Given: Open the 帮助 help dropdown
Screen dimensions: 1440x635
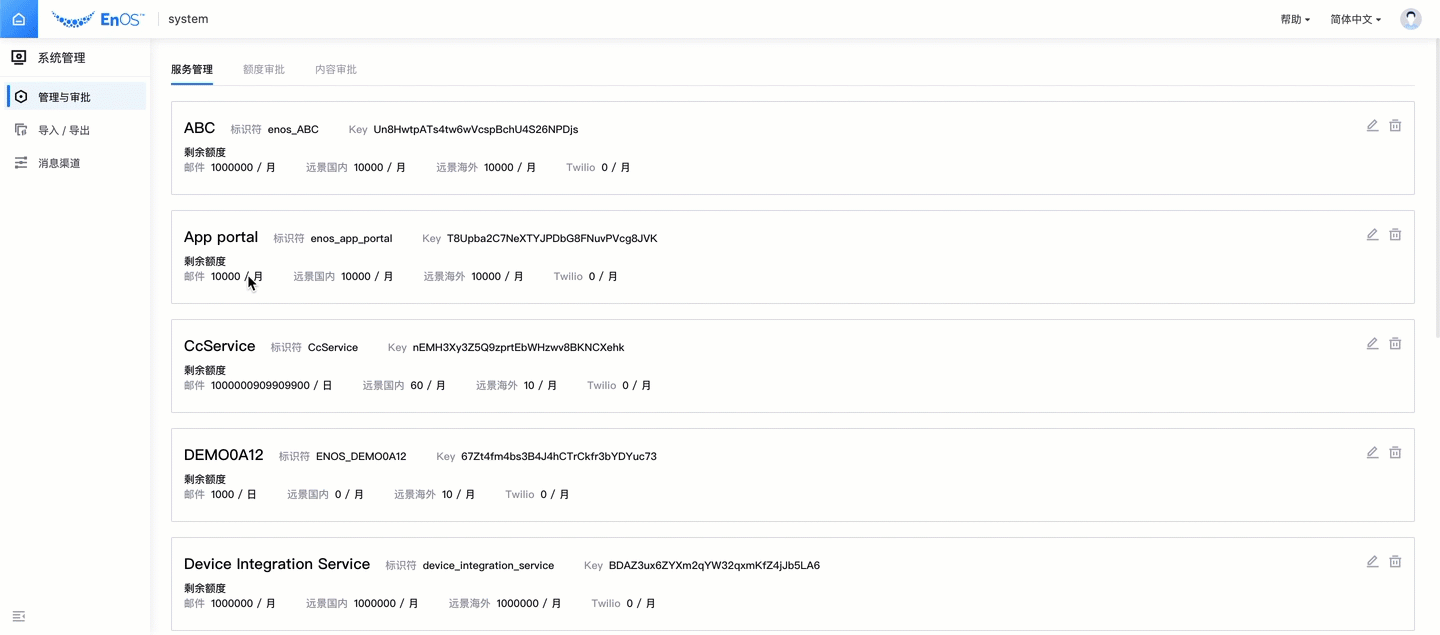Looking at the screenshot, I should click(1295, 19).
